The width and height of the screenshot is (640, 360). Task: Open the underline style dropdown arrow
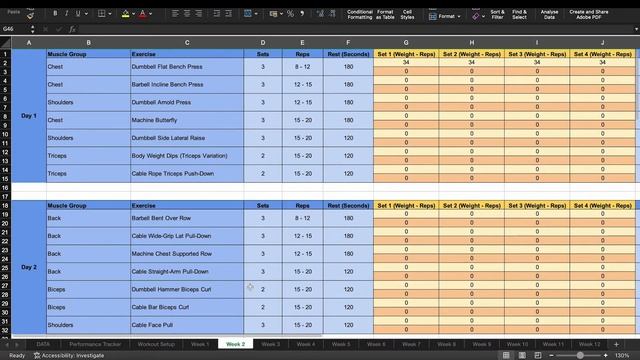pos(86,14)
